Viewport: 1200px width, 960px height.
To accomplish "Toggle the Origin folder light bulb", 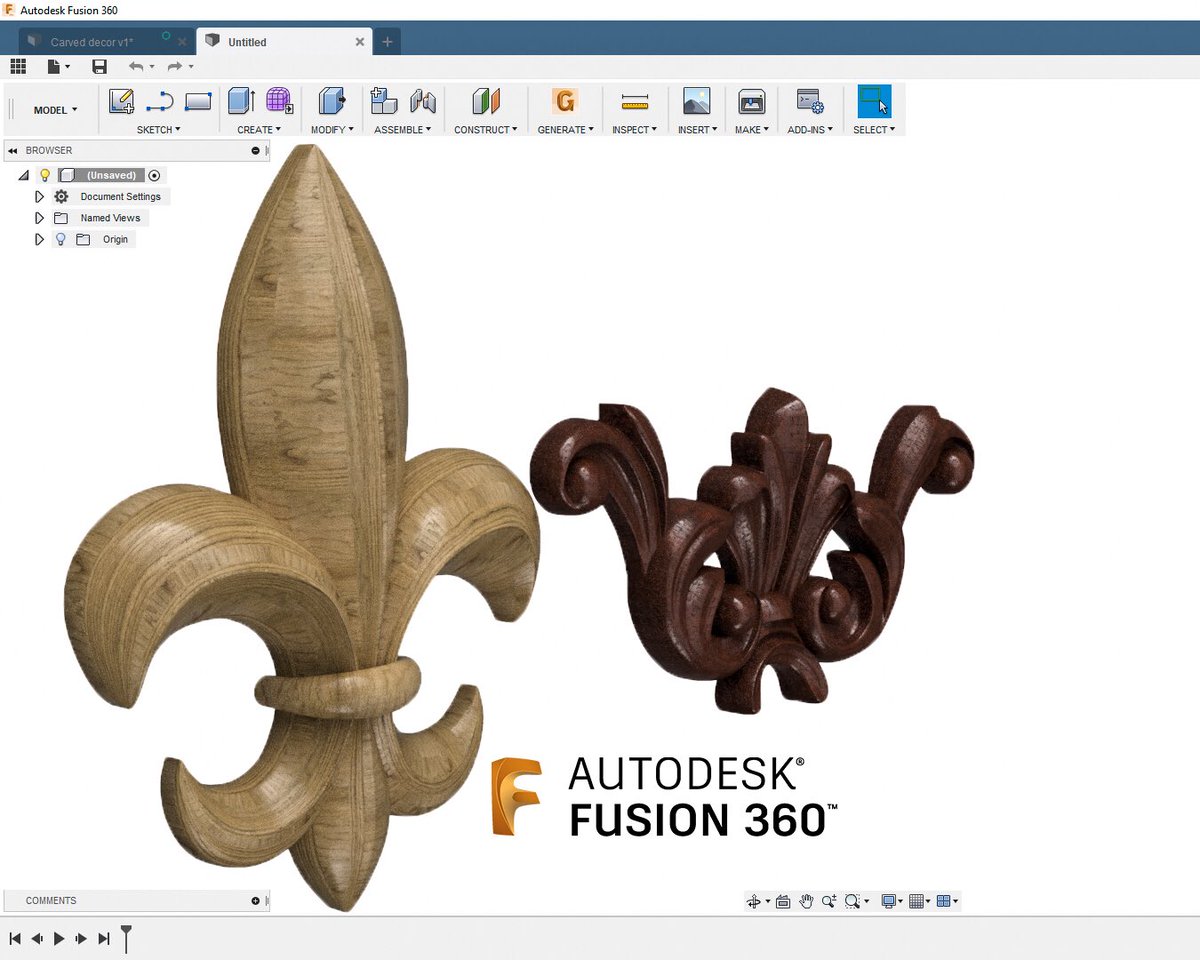I will coord(60,239).
